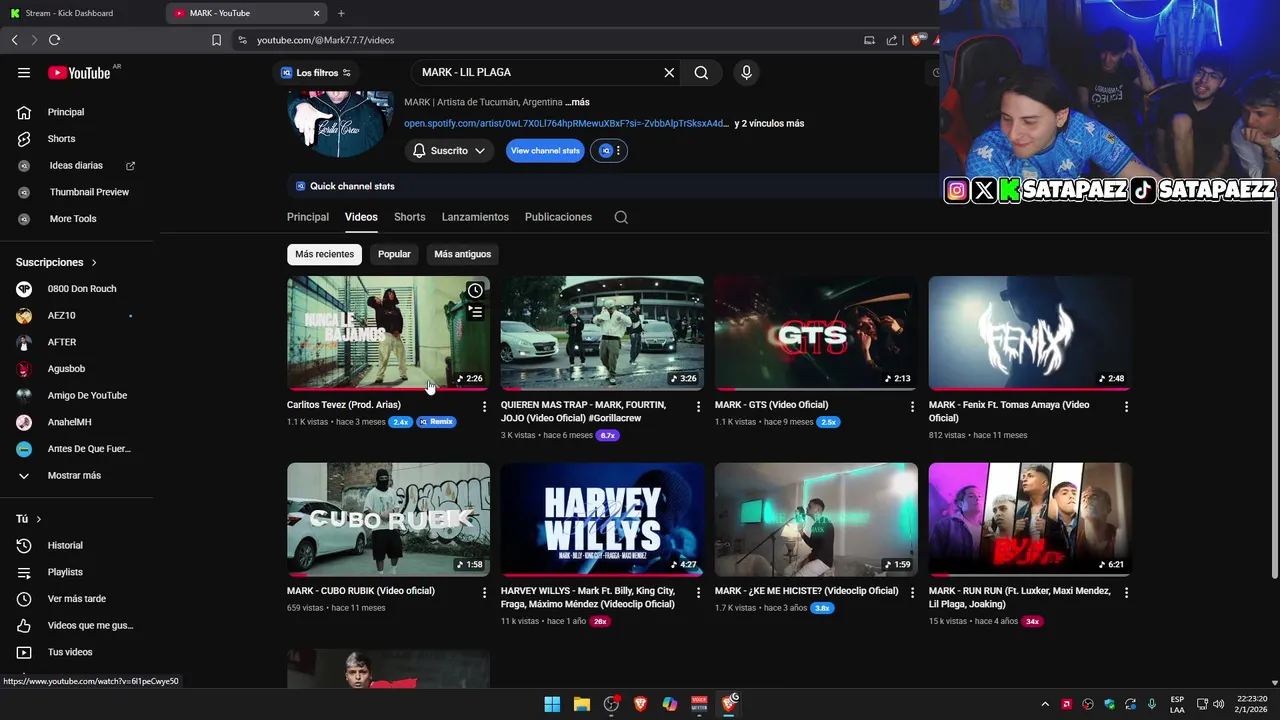The image size is (1280, 720).
Task: Expand Suscripciones section chevron
Action: (94, 262)
